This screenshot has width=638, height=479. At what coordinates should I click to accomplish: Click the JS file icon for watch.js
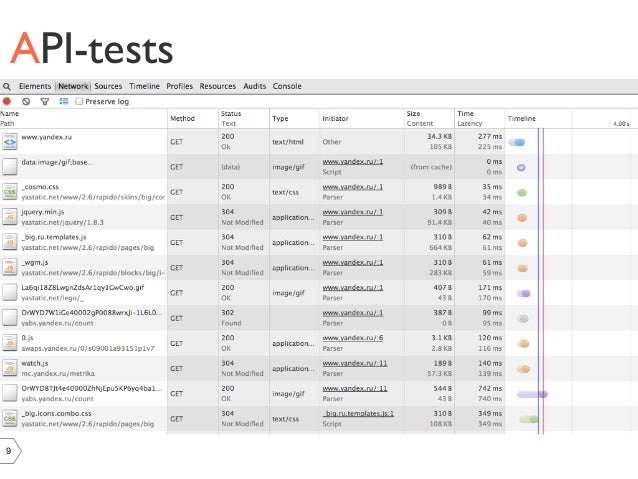tap(10, 368)
